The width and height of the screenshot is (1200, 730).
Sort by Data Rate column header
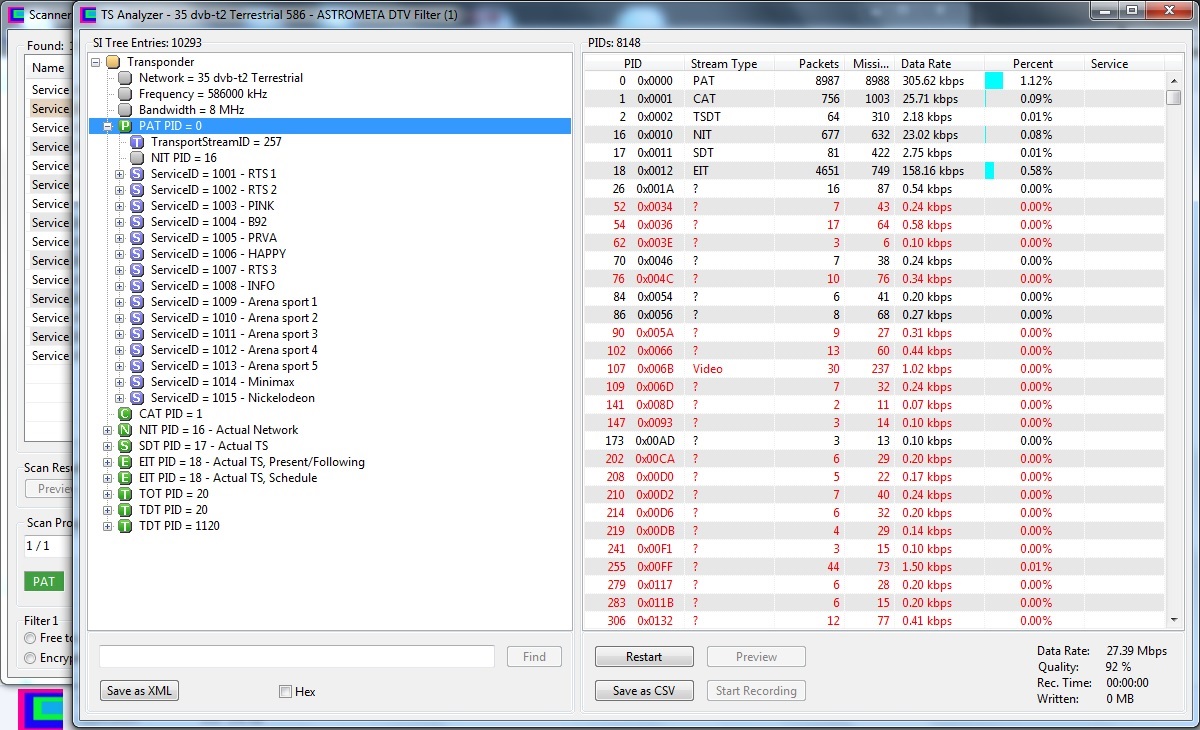point(939,63)
